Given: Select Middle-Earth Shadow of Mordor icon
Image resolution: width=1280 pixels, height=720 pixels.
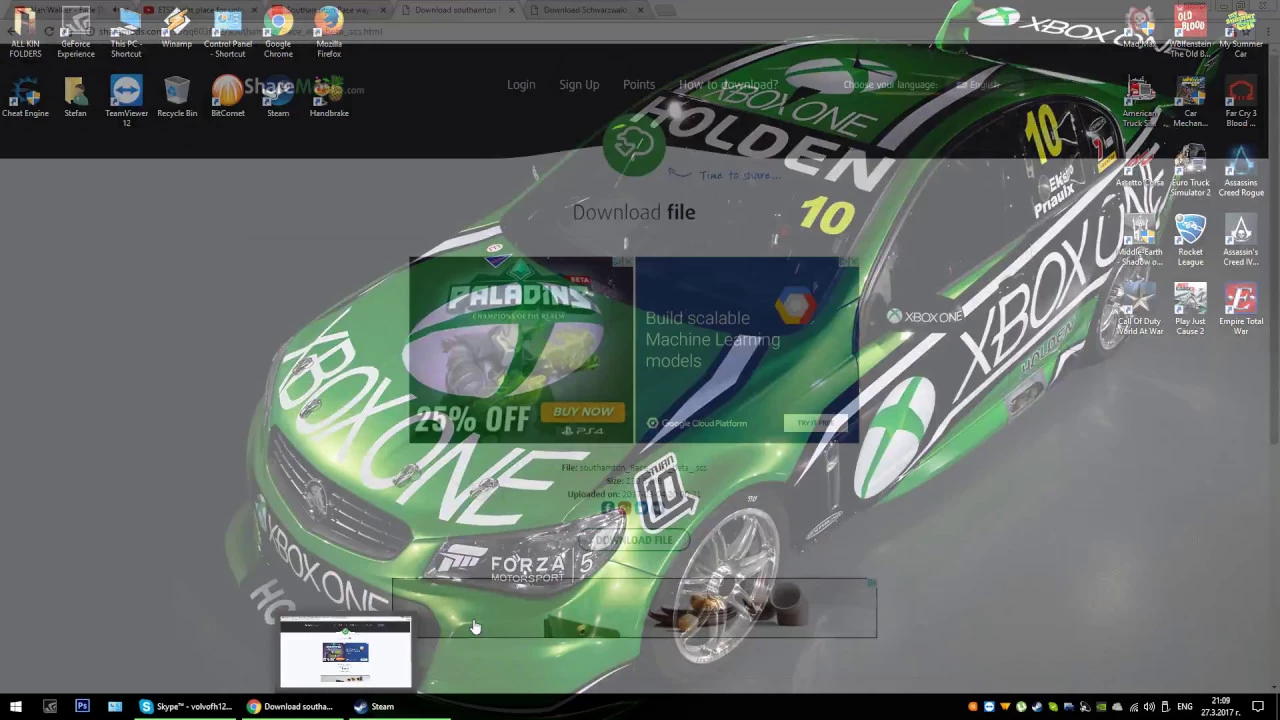Looking at the screenshot, I should click(x=1139, y=240).
